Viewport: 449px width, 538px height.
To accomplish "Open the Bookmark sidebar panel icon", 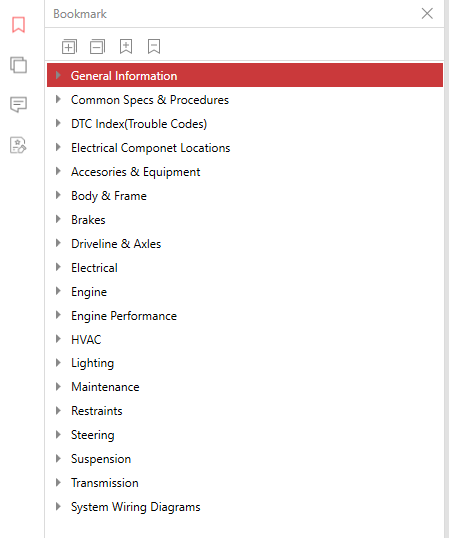I will pos(19,25).
